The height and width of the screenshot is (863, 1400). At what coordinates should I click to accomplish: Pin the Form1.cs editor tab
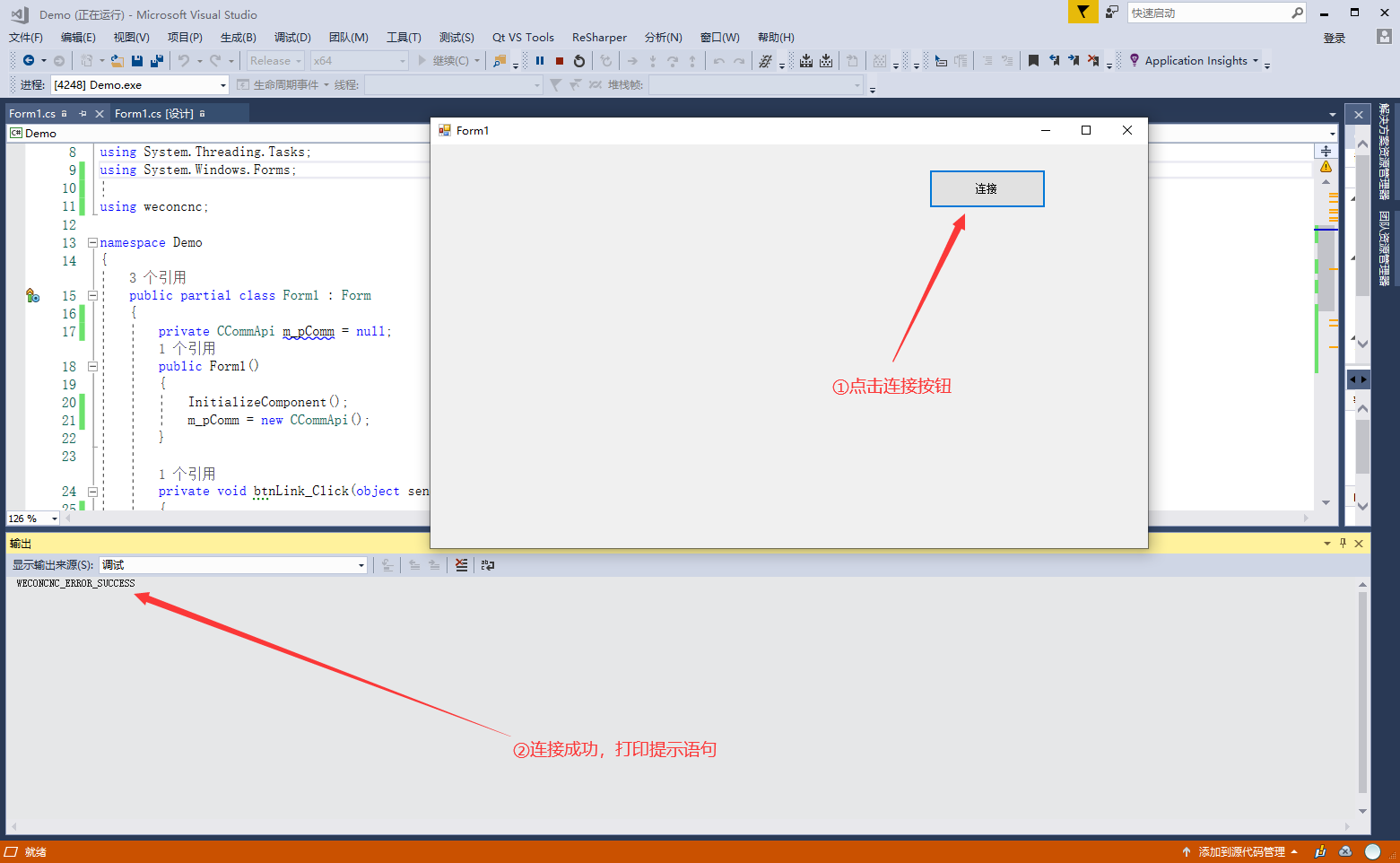pos(83,114)
